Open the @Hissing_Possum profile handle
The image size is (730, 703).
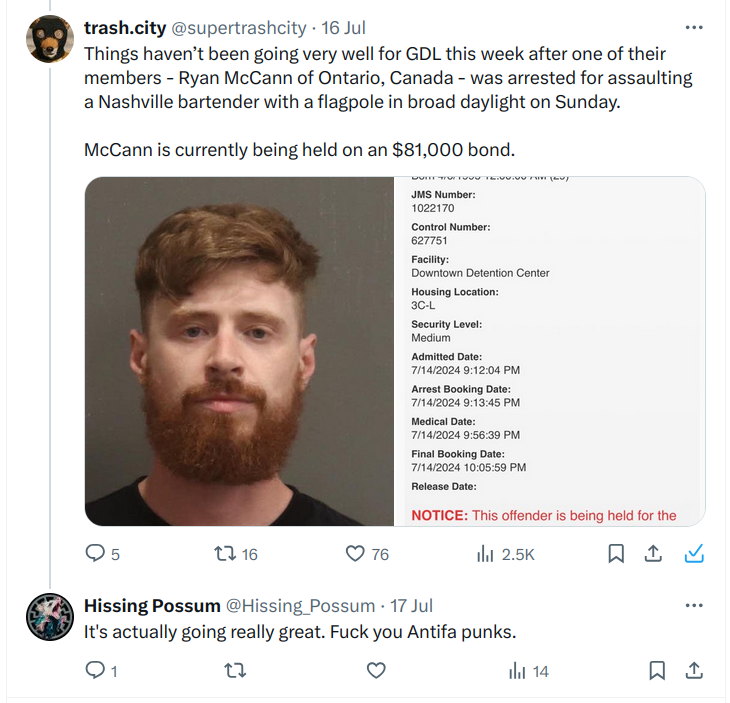coord(300,606)
